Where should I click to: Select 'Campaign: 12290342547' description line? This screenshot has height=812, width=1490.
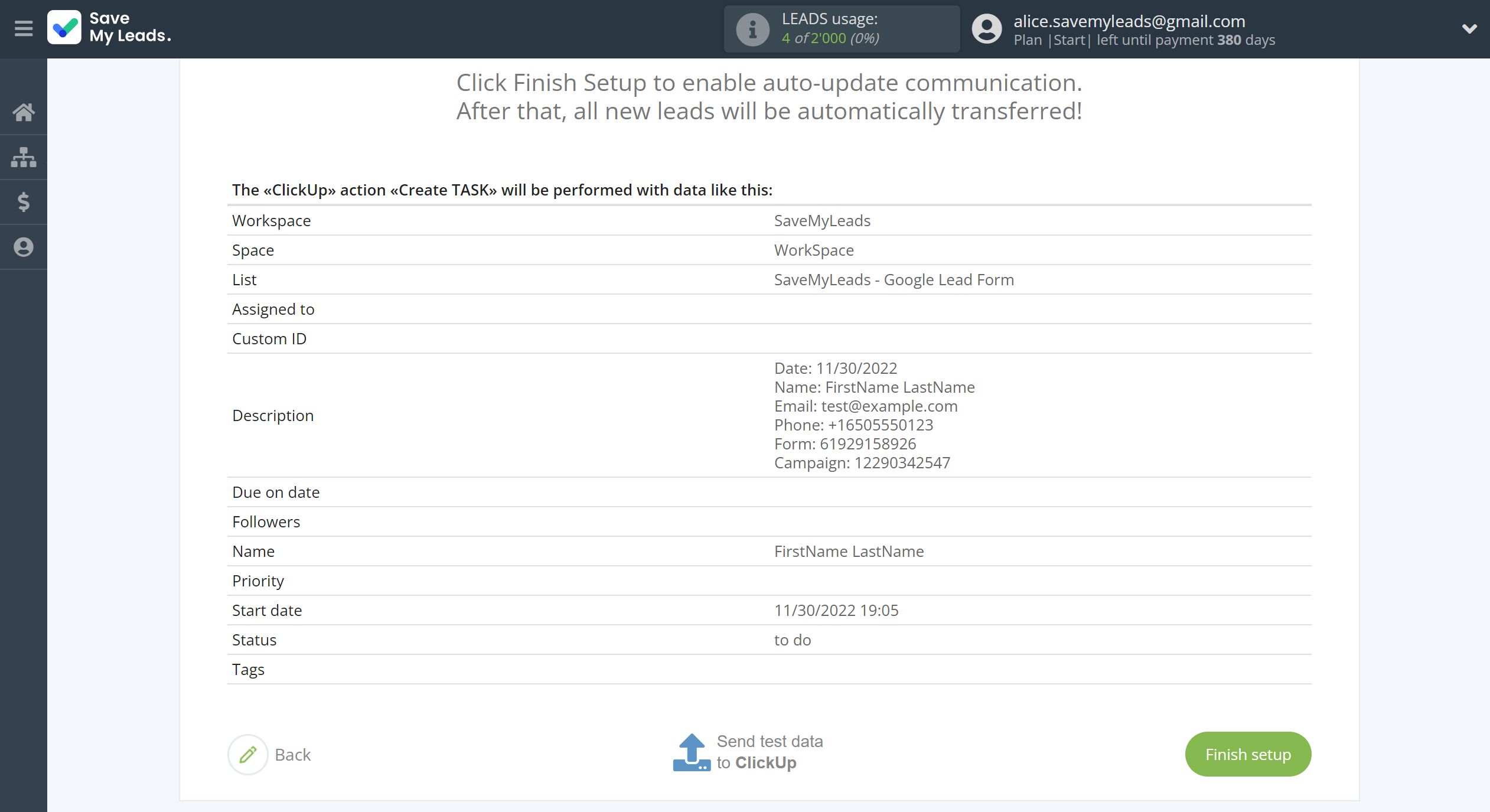(862, 463)
